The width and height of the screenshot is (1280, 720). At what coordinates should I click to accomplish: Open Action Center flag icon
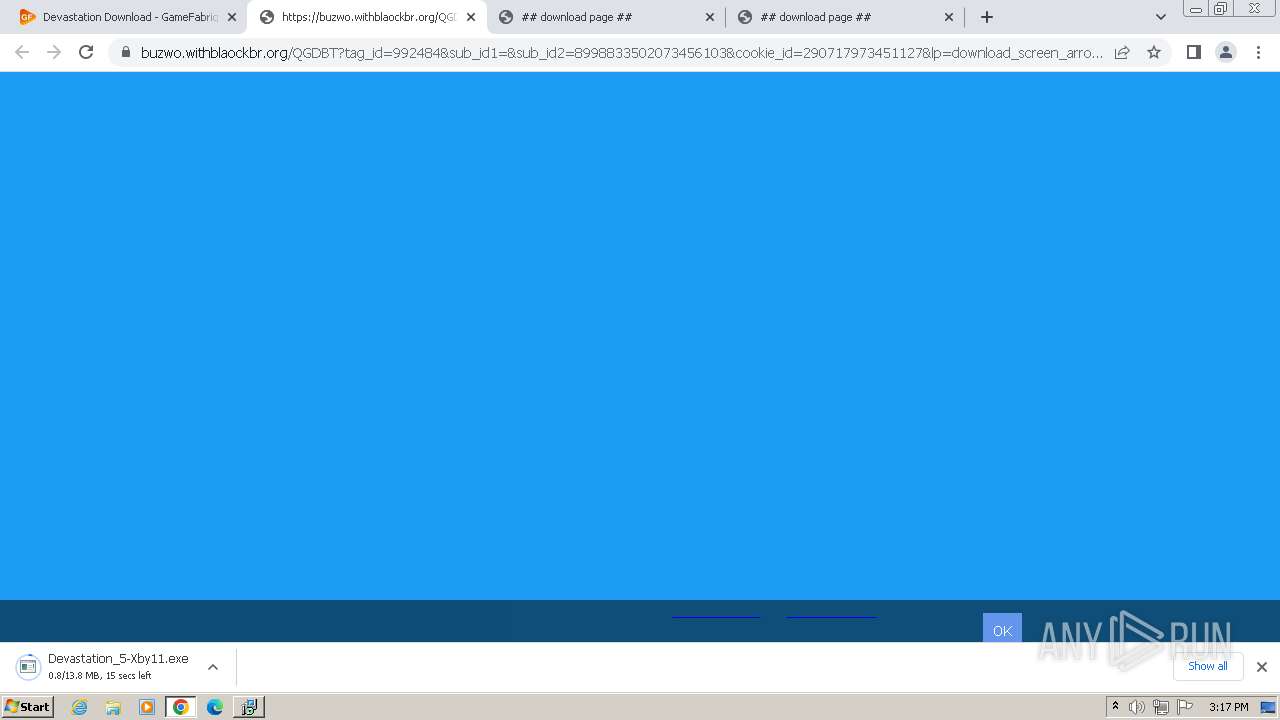1185,707
